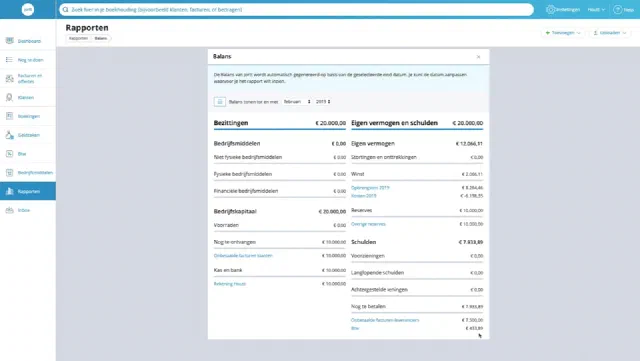Click the Voorraden row
Image resolution: width=640 pixels, height=361 pixels.
(x=280, y=225)
